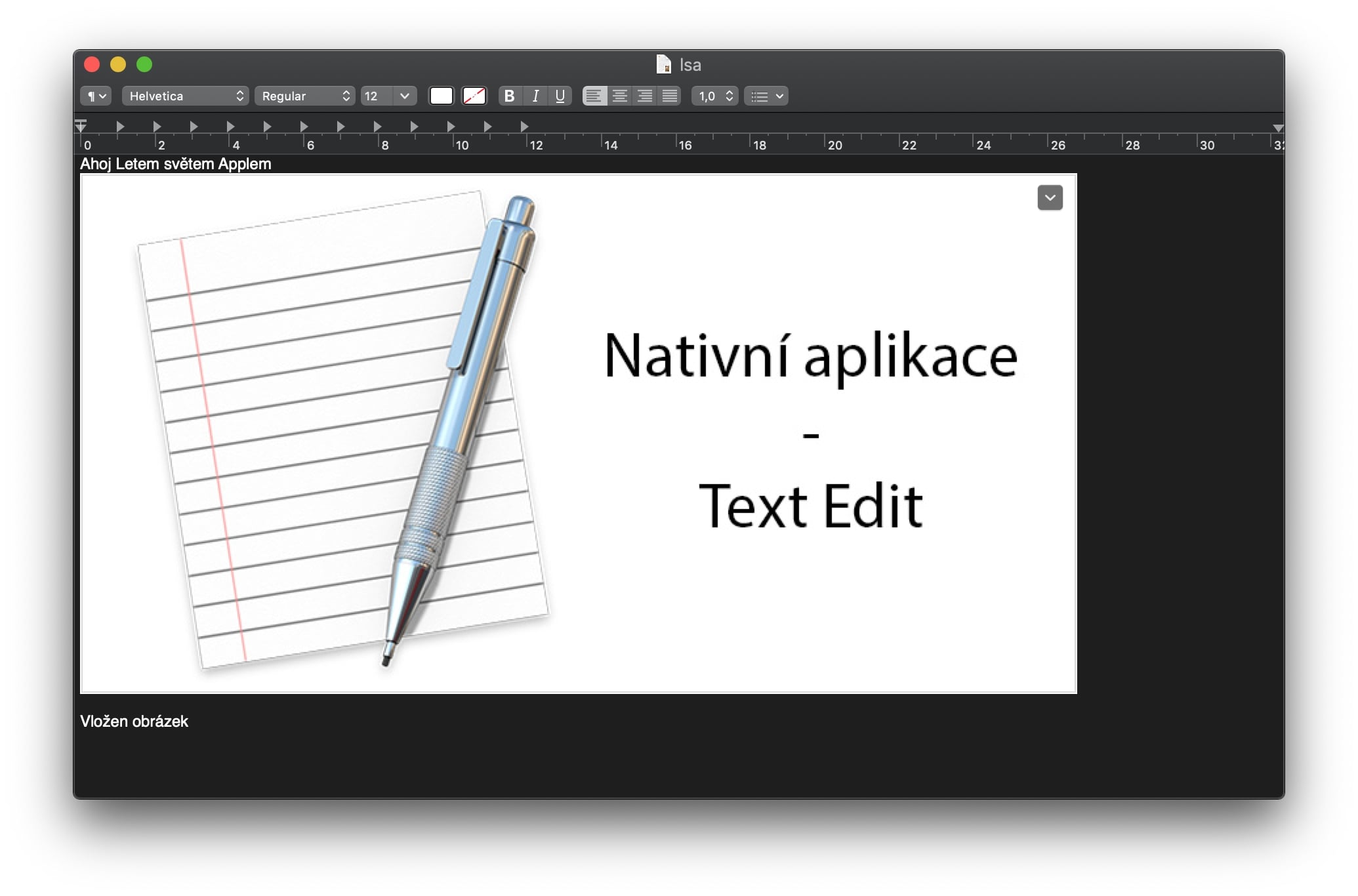Open the Regular typeface dropdown

pyautogui.click(x=304, y=96)
